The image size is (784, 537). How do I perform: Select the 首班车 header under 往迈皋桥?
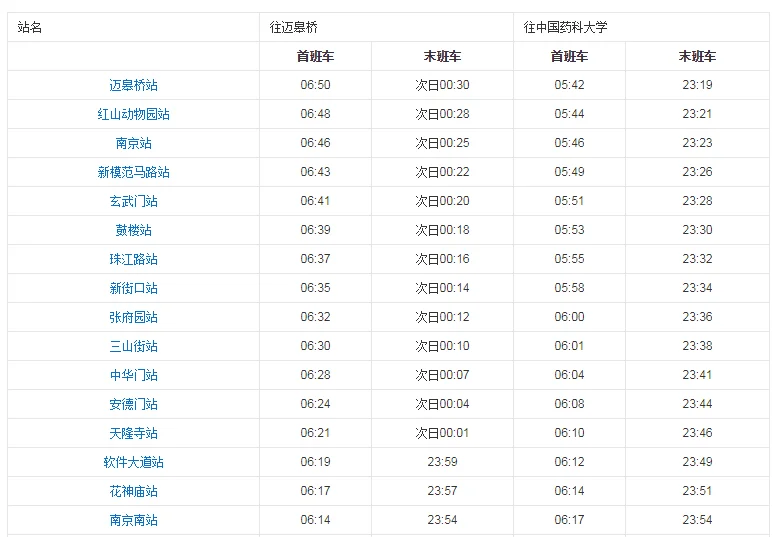click(x=316, y=56)
